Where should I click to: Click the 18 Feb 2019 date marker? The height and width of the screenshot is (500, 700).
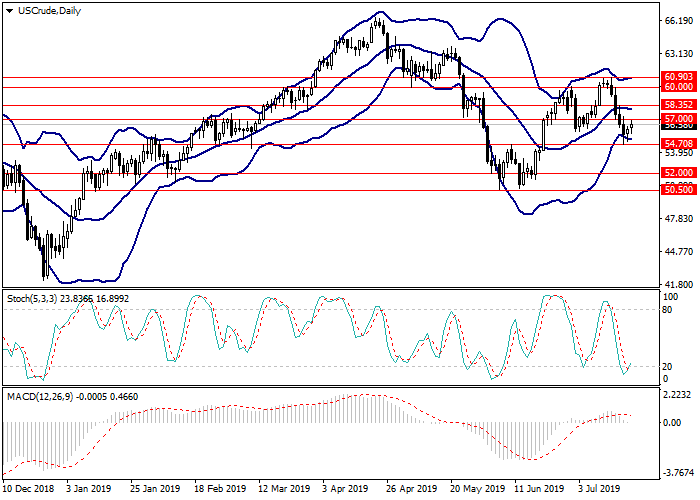(x=219, y=491)
